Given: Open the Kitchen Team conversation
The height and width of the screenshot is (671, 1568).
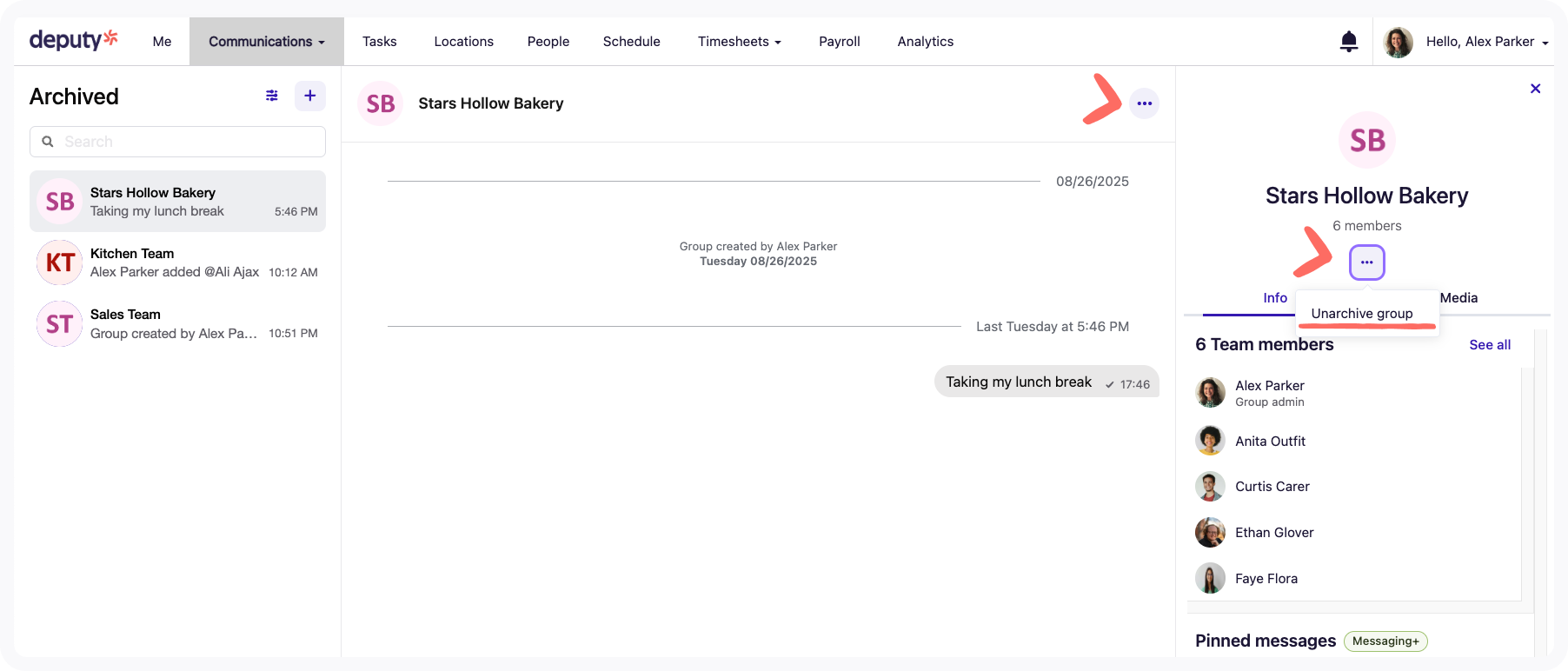Looking at the screenshot, I should pos(177,262).
